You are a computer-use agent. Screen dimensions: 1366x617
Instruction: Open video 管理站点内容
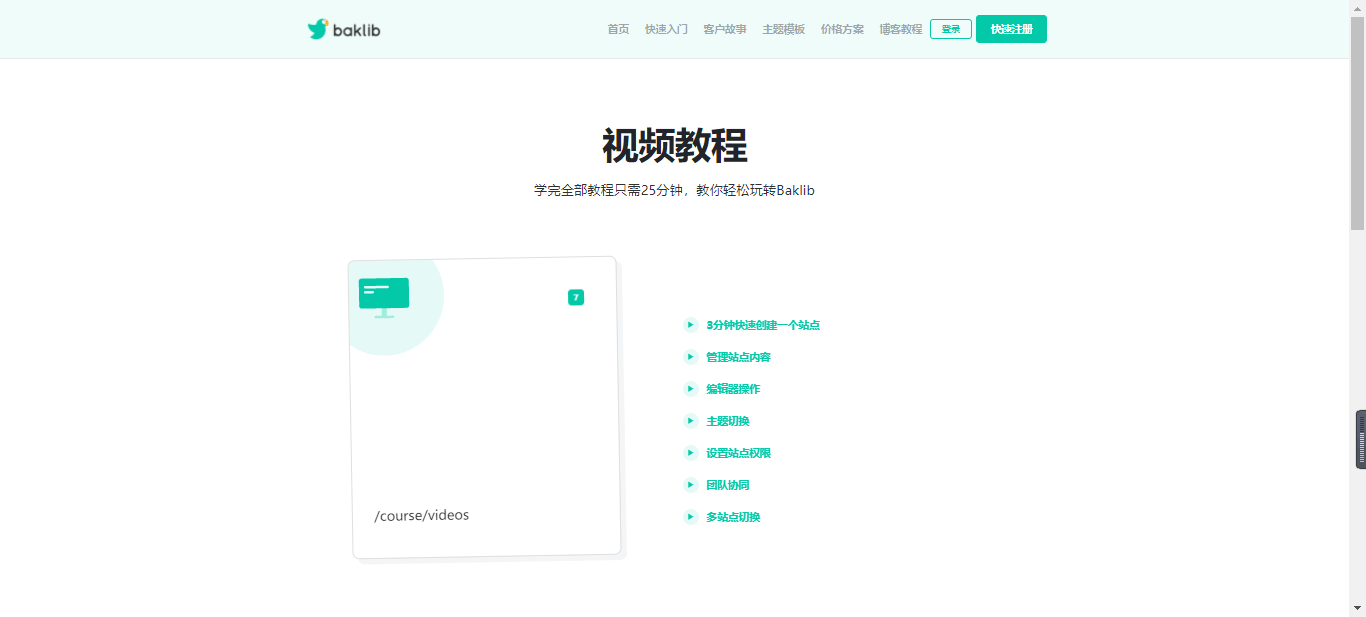pyautogui.click(x=738, y=357)
